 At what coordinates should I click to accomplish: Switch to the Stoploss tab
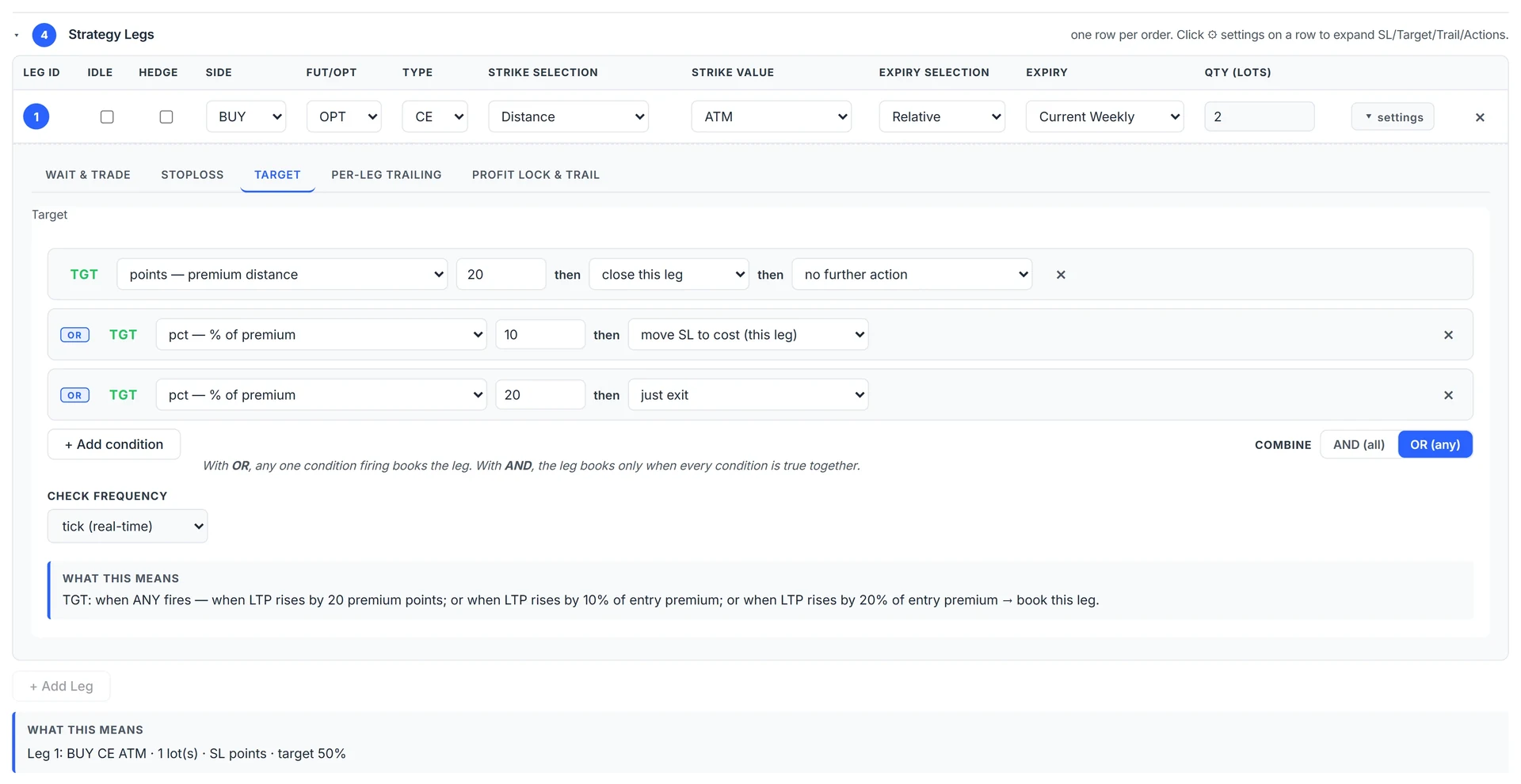tap(193, 174)
